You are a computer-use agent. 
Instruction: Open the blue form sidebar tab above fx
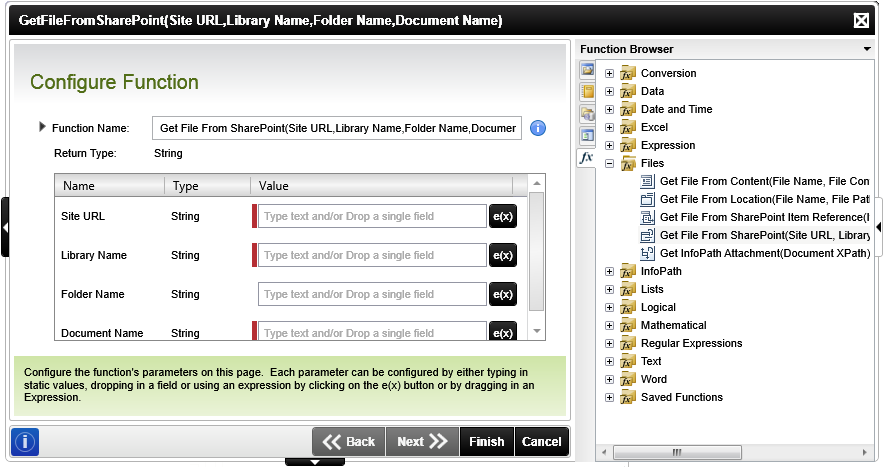tap(587, 135)
